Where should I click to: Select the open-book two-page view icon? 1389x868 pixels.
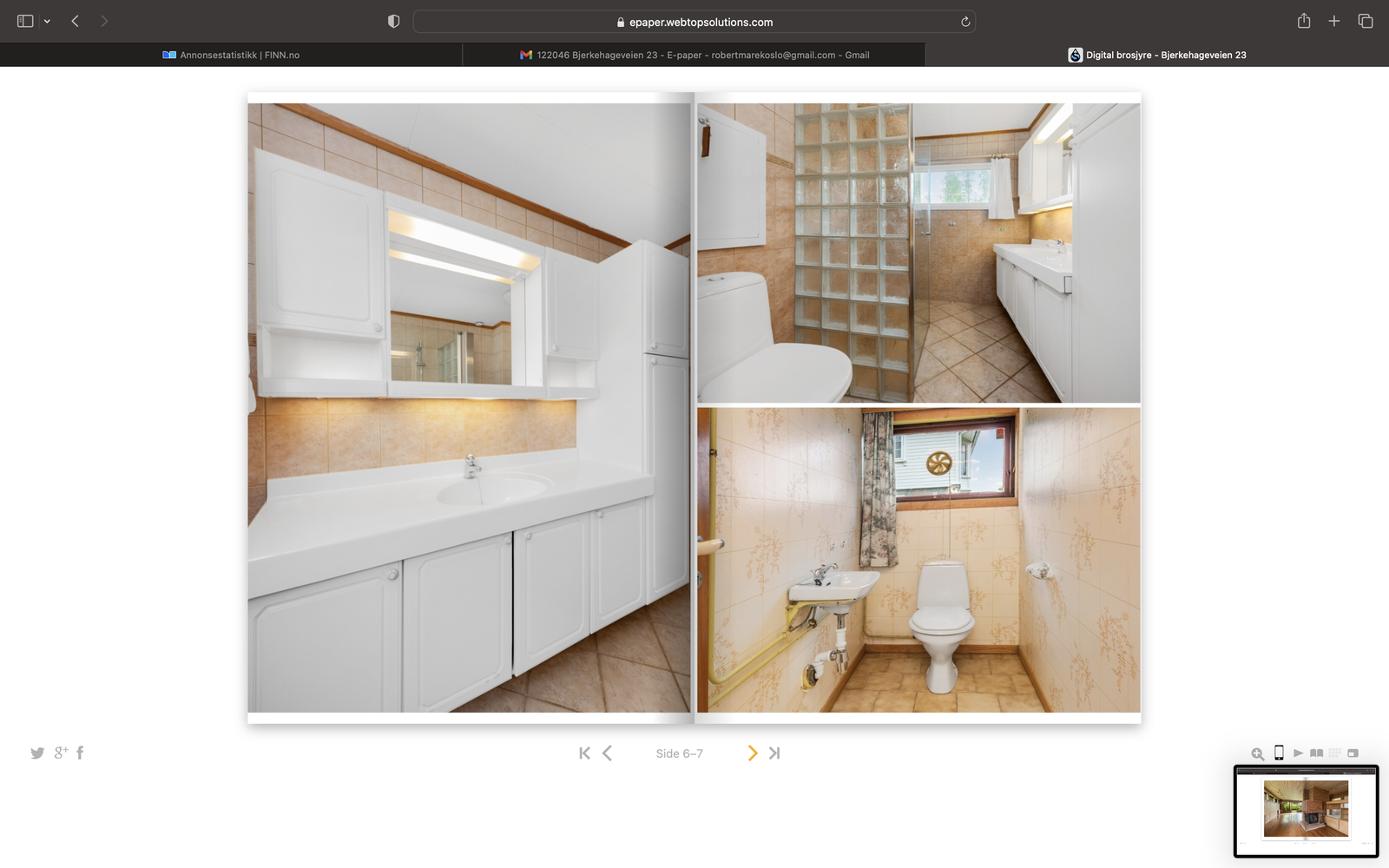pyautogui.click(x=1316, y=753)
